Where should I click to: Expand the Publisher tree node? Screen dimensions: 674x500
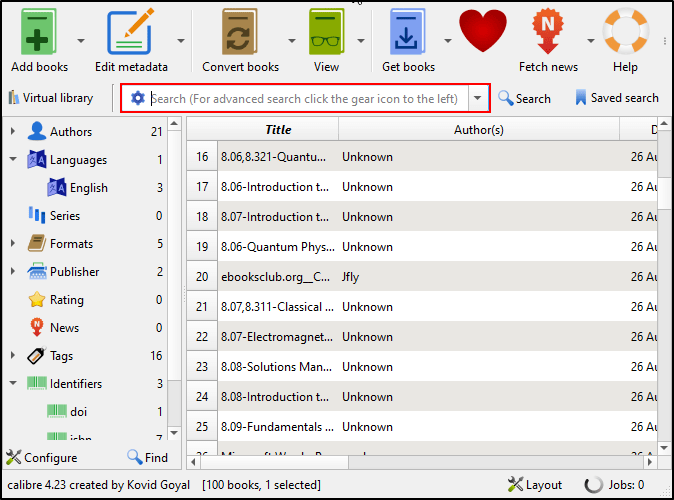coord(12,271)
